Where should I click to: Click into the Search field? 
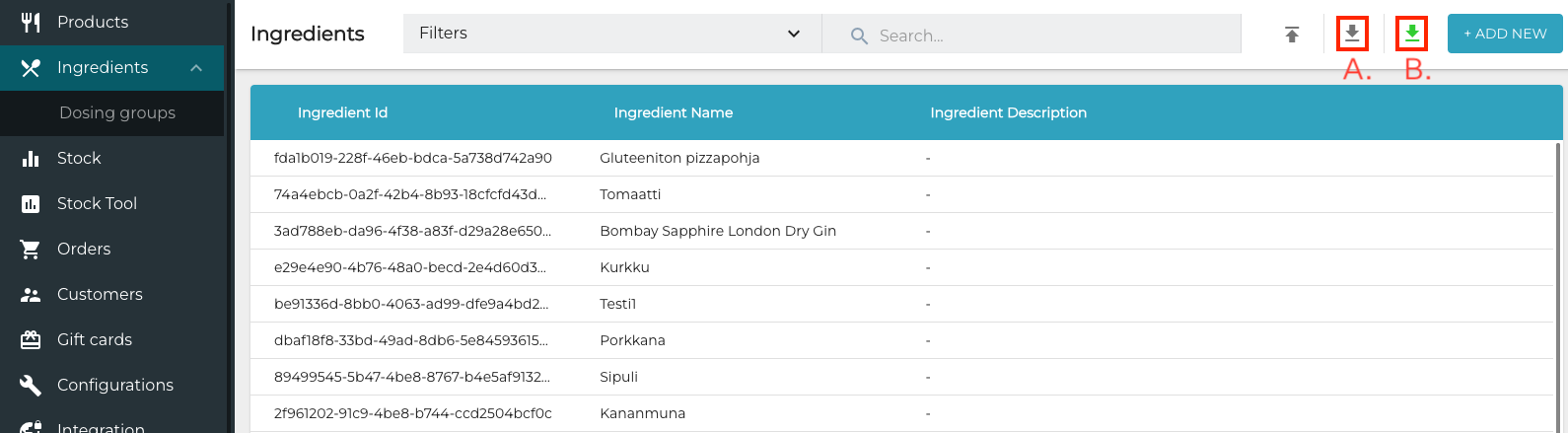click(x=1045, y=36)
